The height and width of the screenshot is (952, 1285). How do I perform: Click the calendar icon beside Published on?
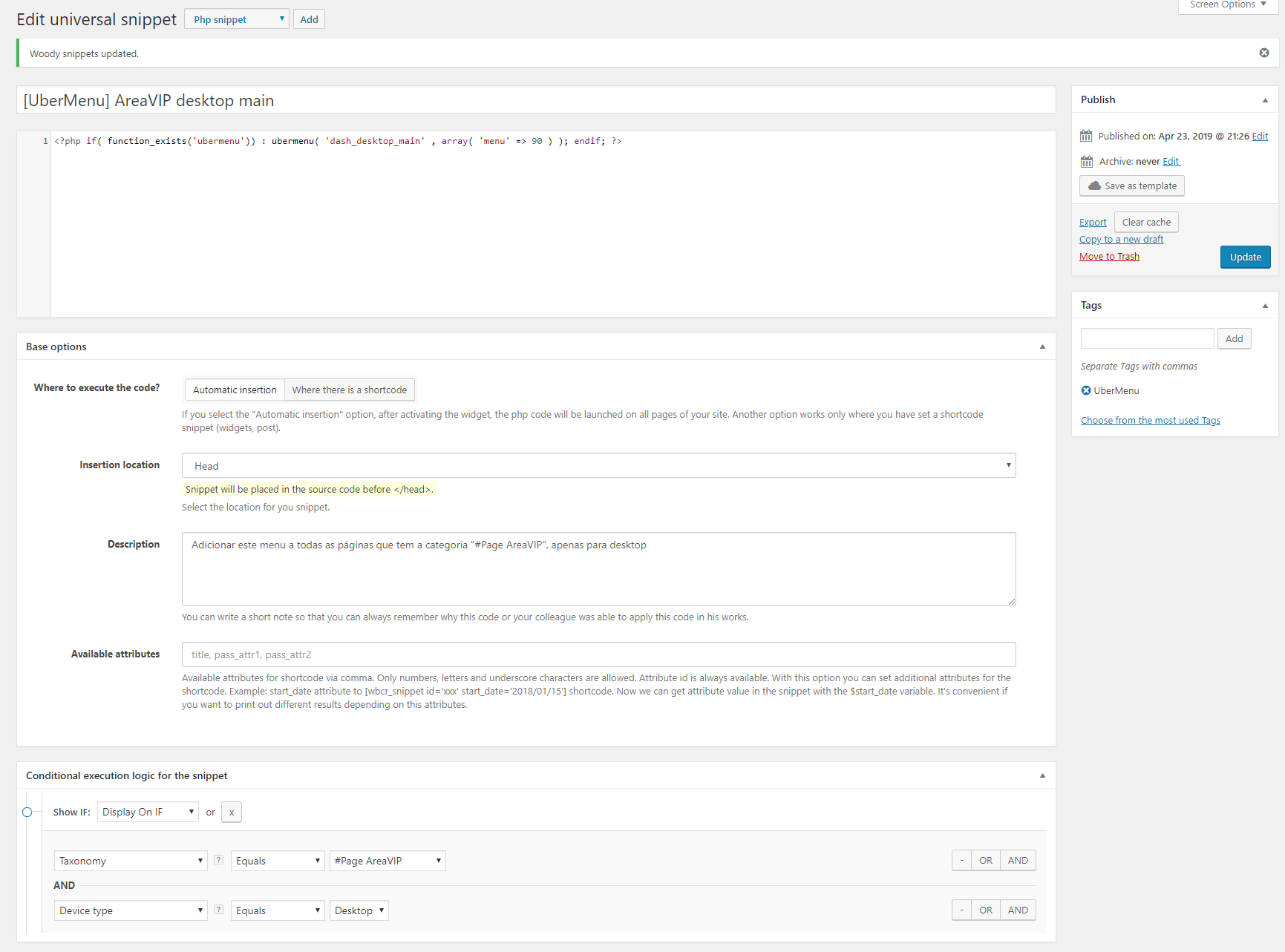pyautogui.click(x=1086, y=136)
